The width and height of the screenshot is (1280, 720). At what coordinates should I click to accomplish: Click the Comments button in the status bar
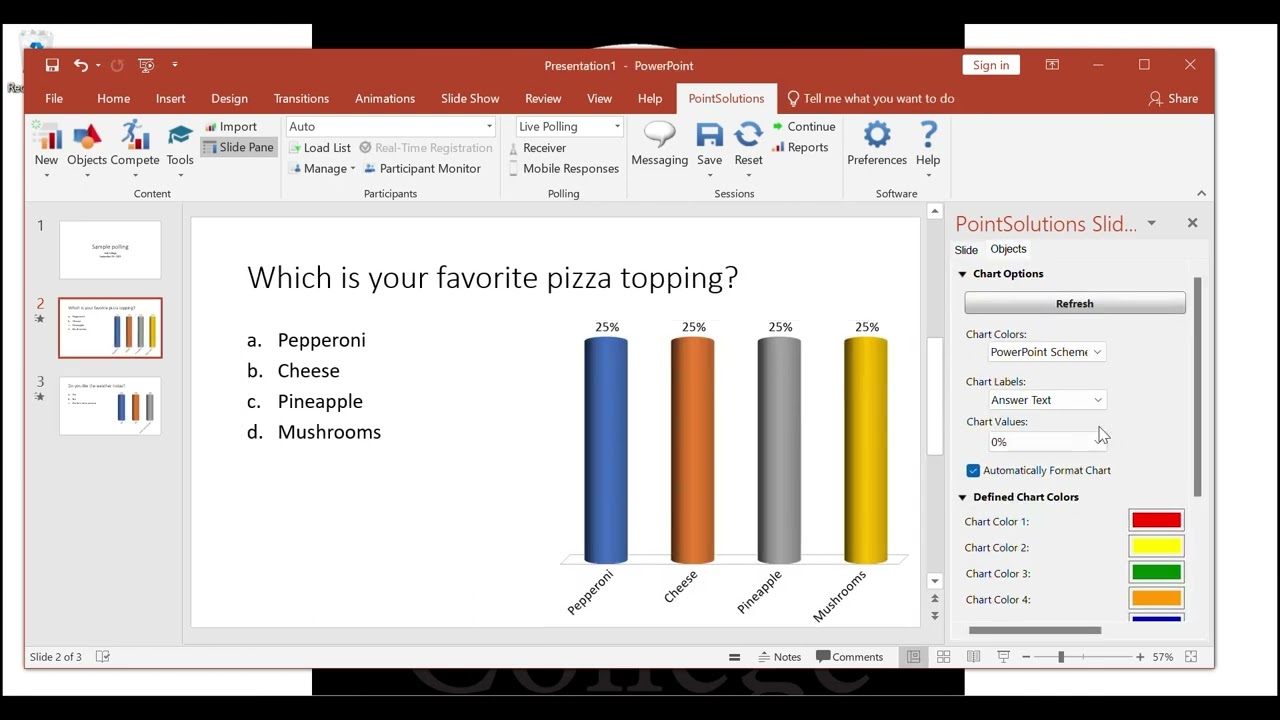[850, 657]
